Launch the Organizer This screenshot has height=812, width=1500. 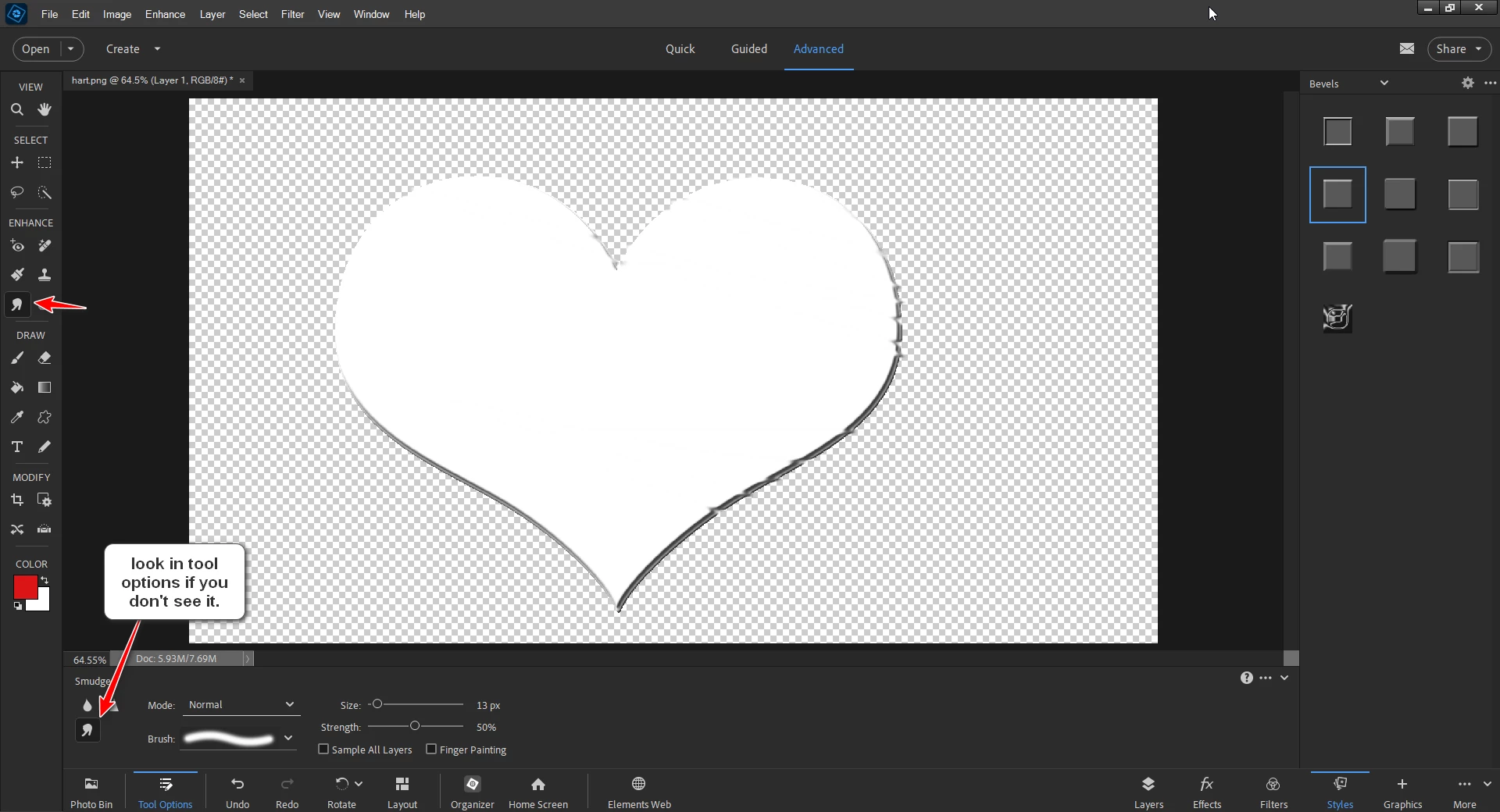click(473, 792)
